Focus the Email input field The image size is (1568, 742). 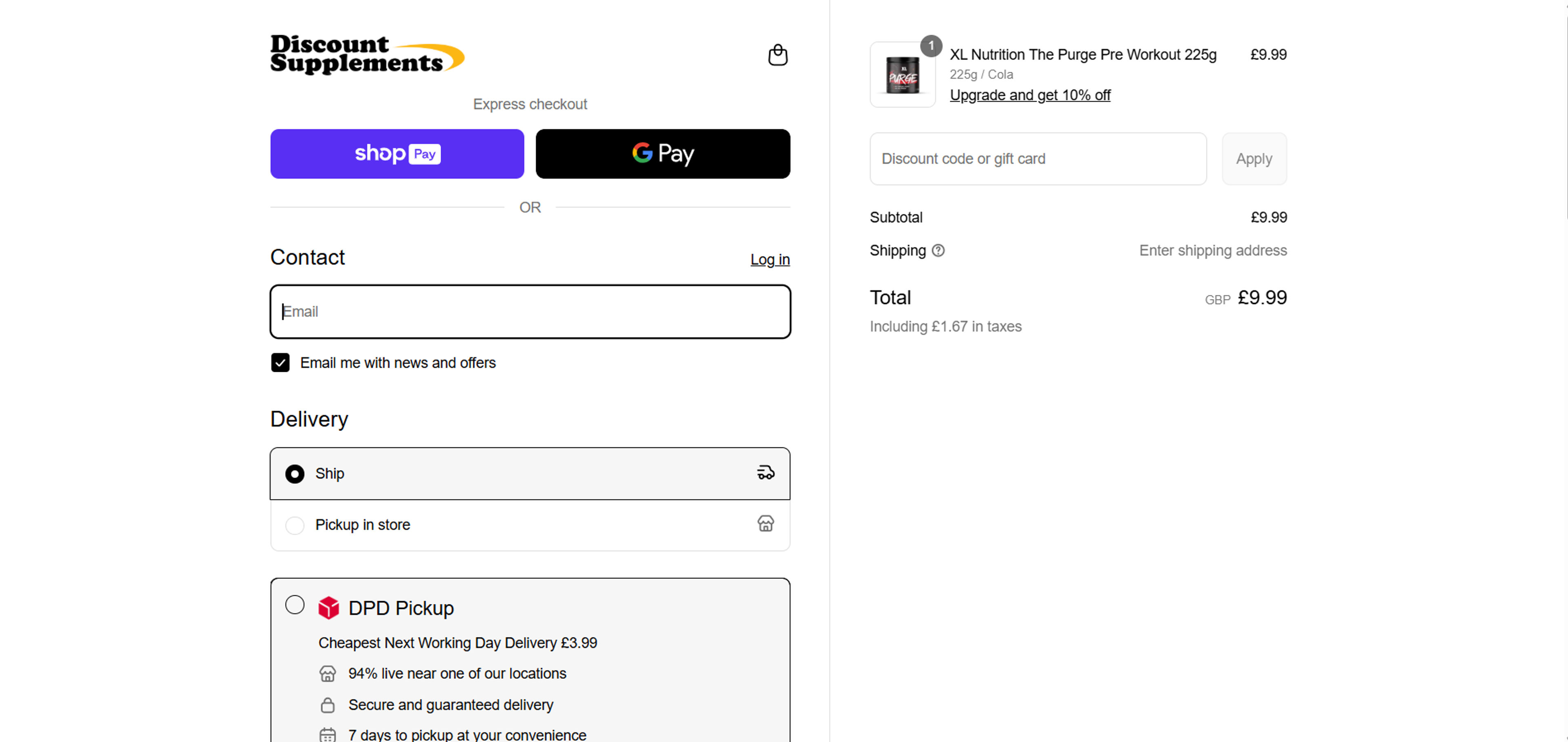pos(530,311)
